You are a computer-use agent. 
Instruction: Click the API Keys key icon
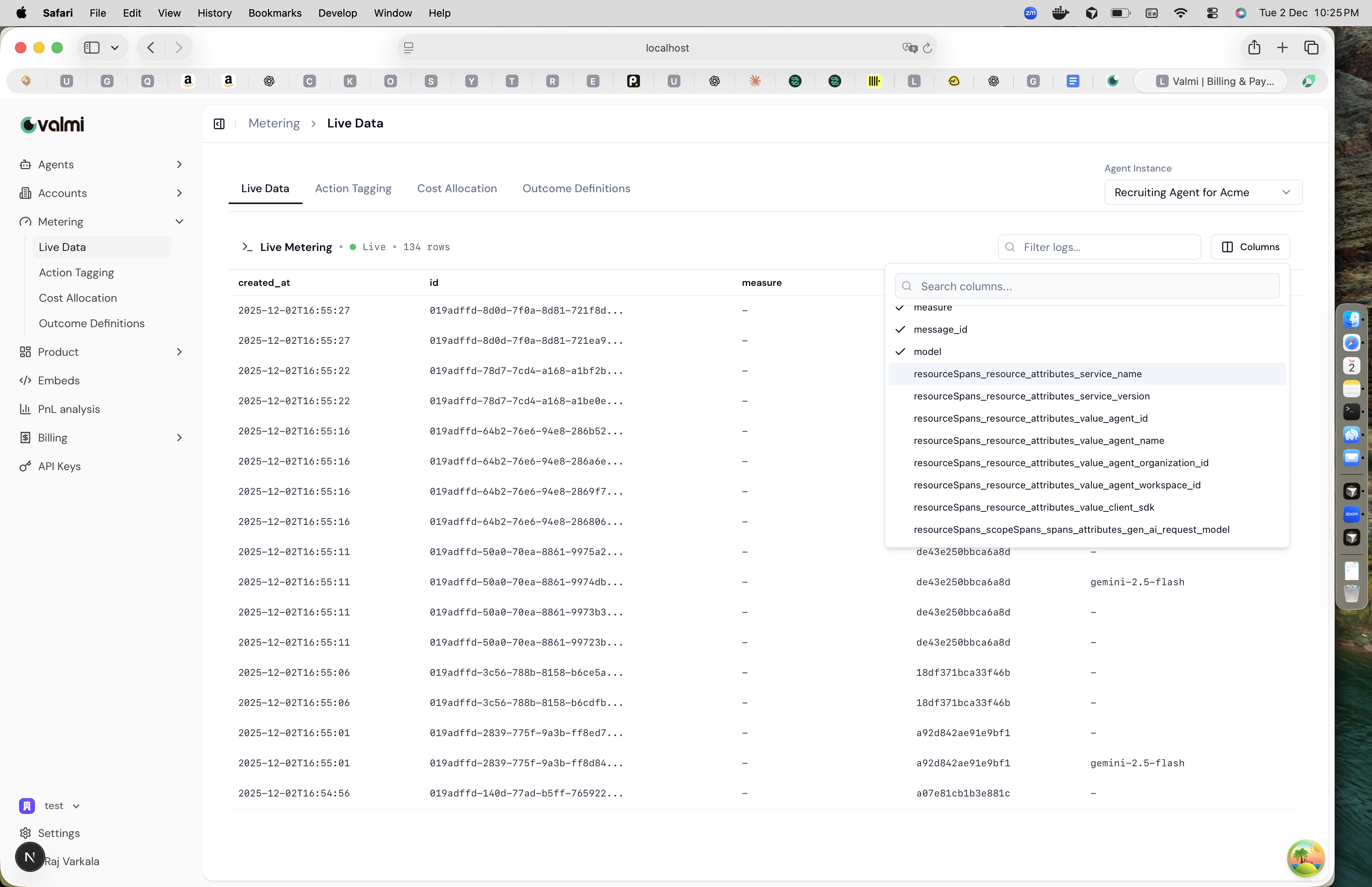(x=25, y=467)
